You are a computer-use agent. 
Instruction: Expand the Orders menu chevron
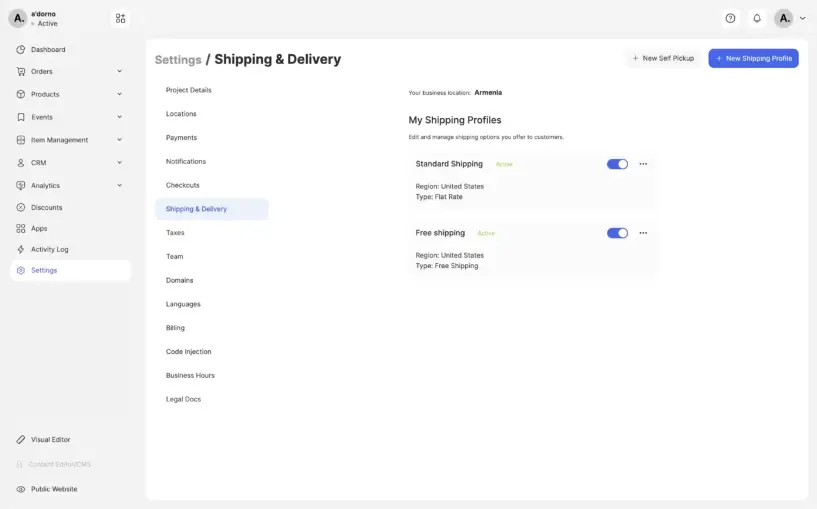point(119,71)
